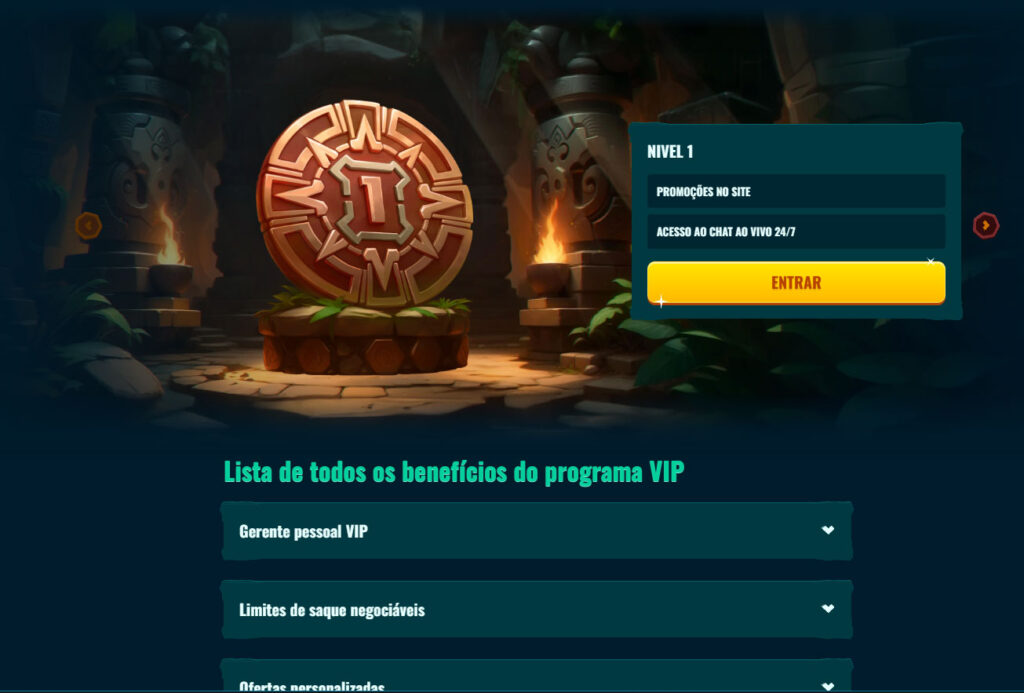The height and width of the screenshot is (693, 1024).
Task: Open the Gerente pessoal VIP accordion label
Action: pos(304,532)
